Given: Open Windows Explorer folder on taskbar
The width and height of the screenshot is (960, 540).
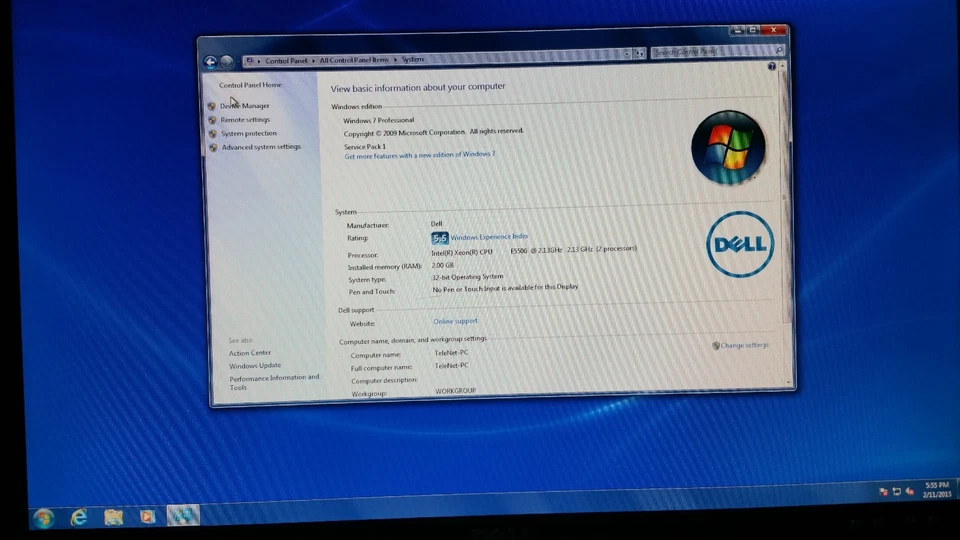Looking at the screenshot, I should (x=113, y=517).
